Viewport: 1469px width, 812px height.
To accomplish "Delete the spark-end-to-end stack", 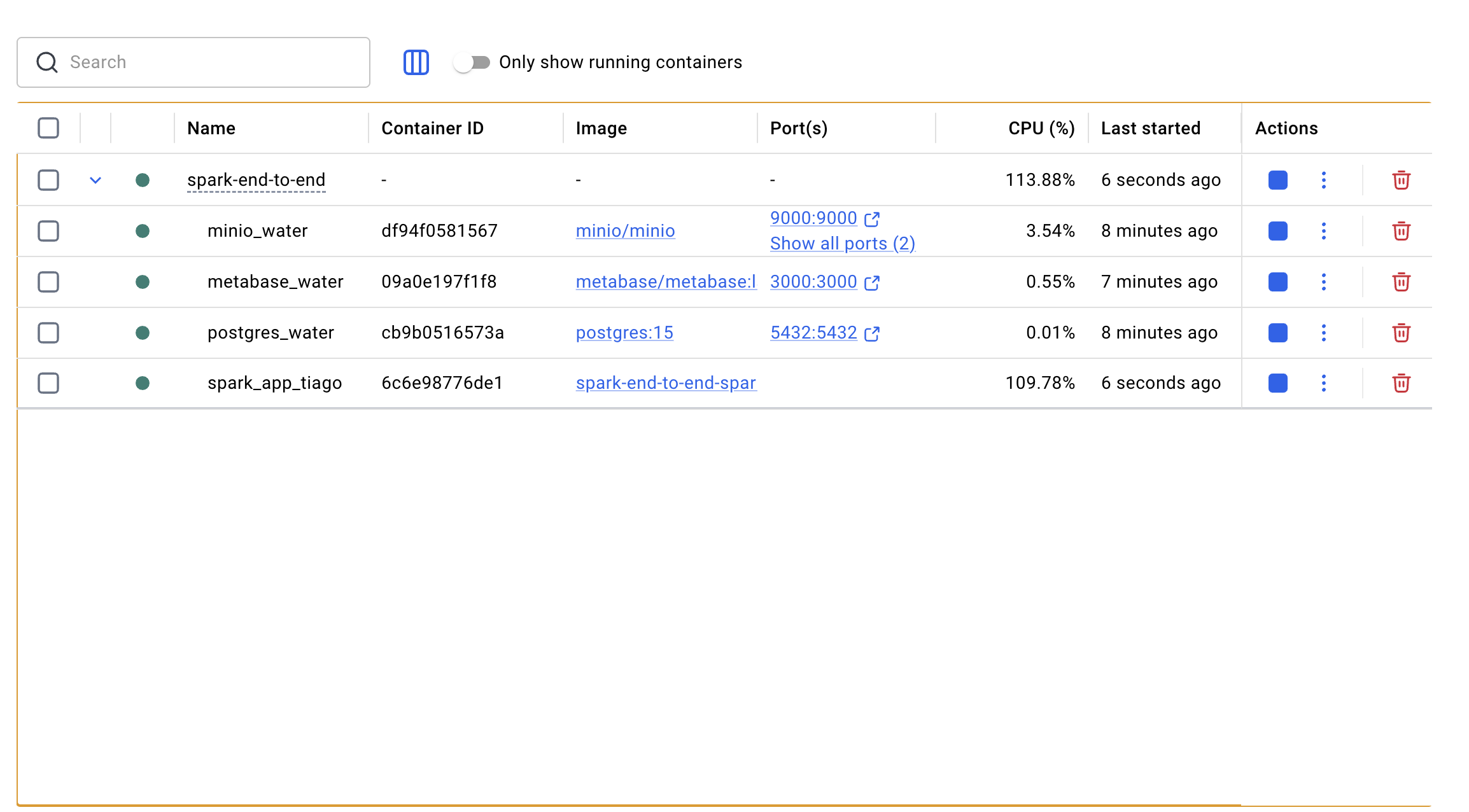I will click(x=1401, y=180).
